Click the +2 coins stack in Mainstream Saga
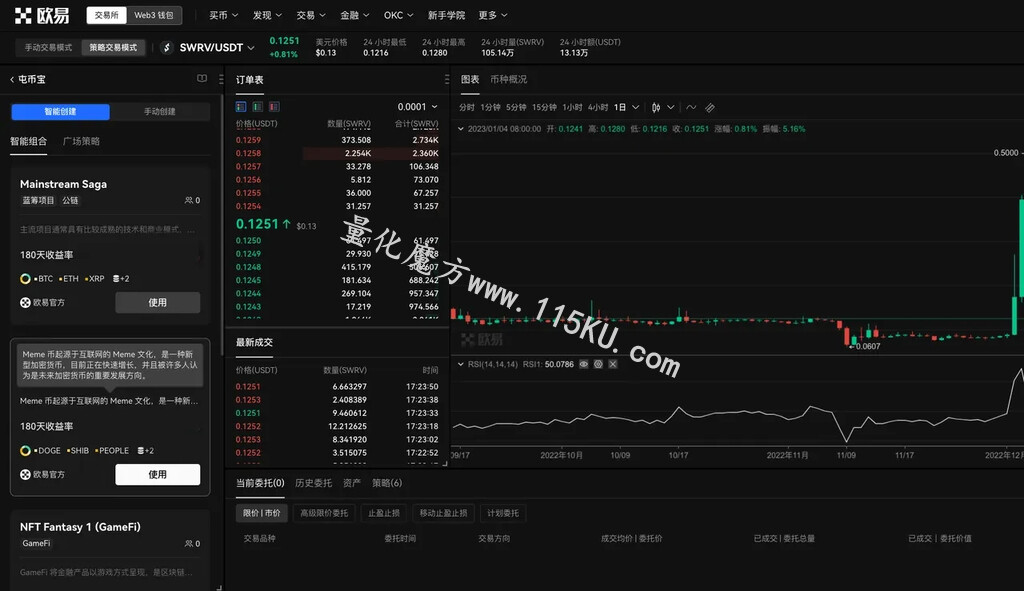The image size is (1024, 591). point(121,279)
